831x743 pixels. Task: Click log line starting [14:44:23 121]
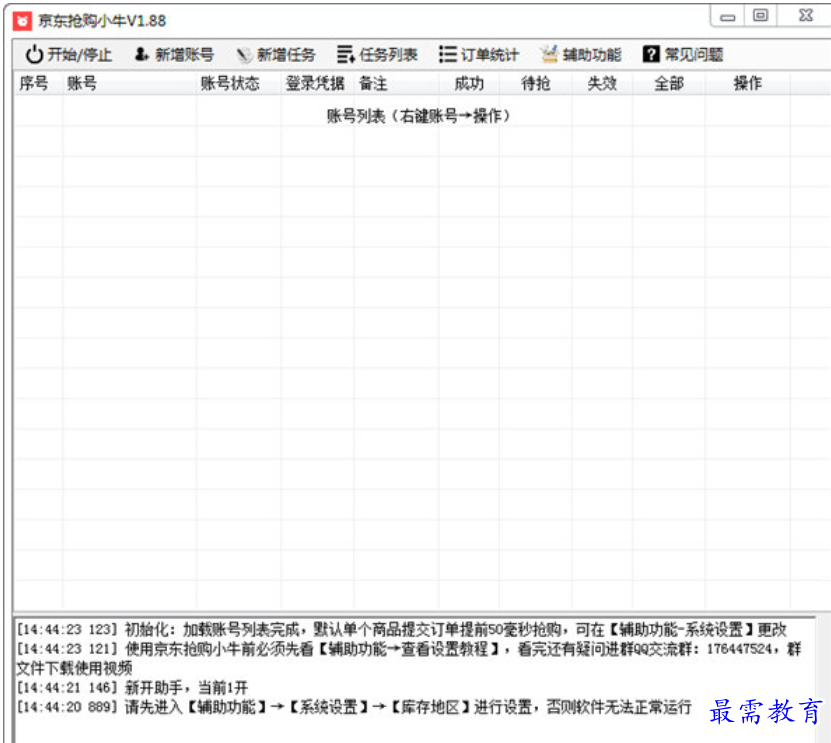coord(409,658)
